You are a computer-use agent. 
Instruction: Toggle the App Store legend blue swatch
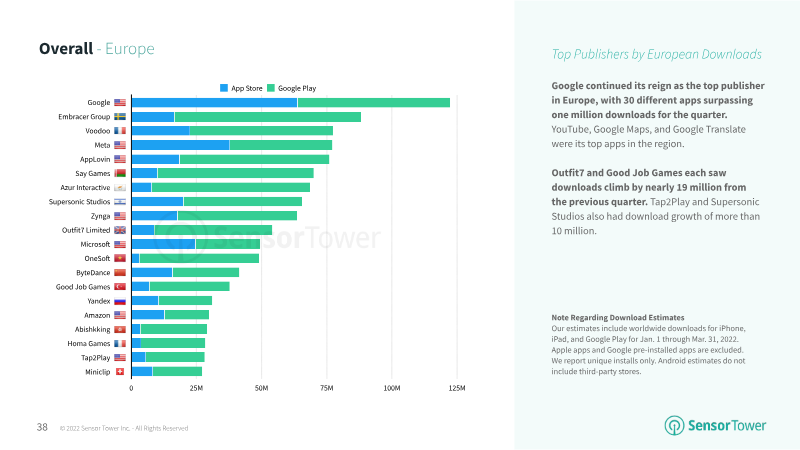pyautogui.click(x=224, y=88)
